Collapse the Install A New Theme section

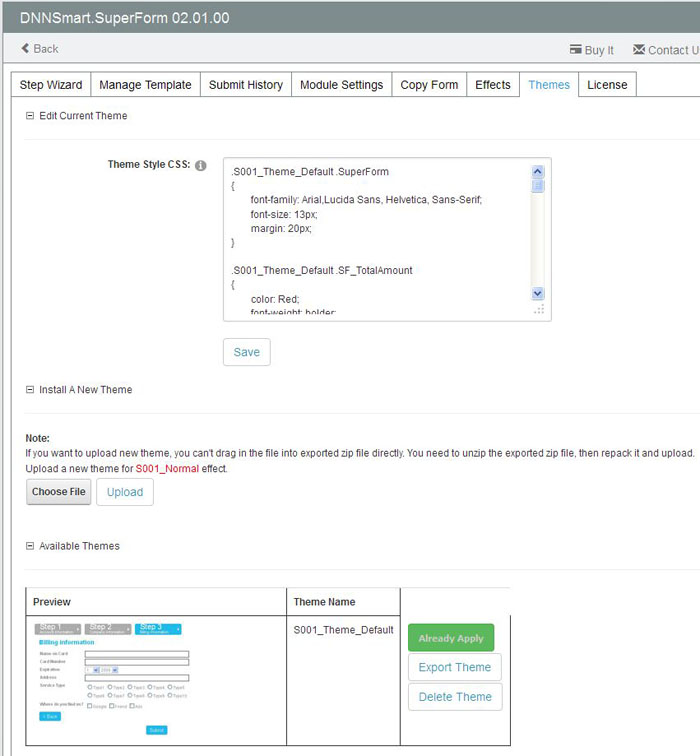(x=30, y=390)
